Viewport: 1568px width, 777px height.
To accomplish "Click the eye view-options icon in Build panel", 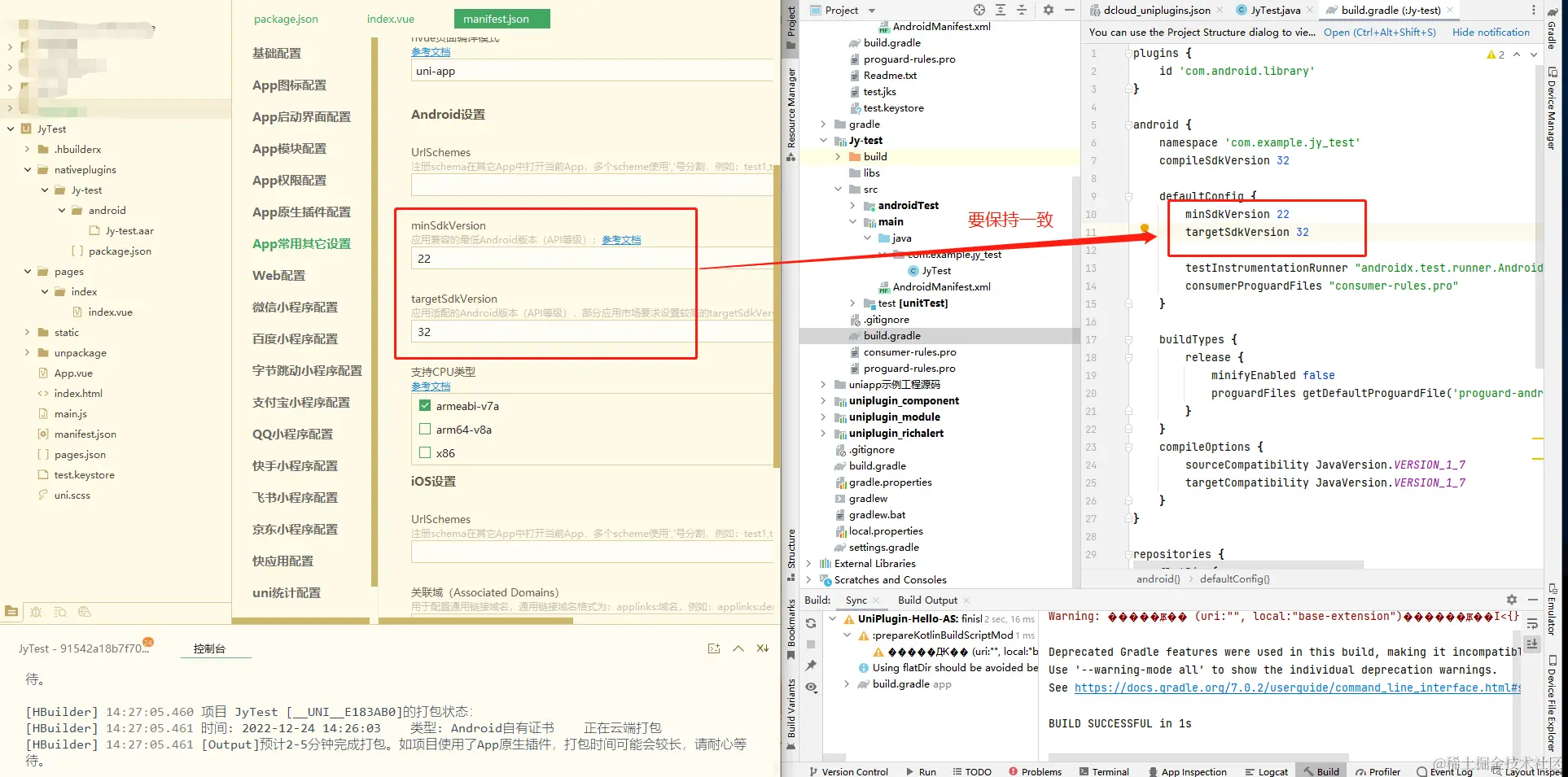I will [x=811, y=687].
